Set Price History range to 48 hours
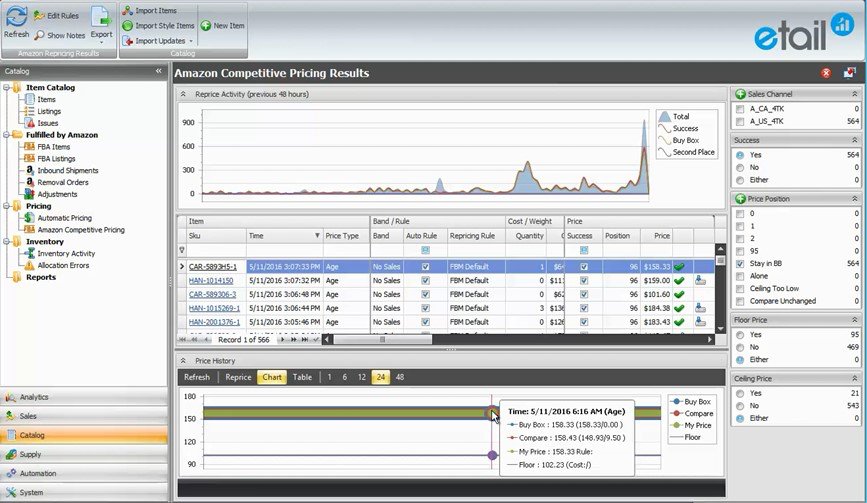The width and height of the screenshot is (867, 503). tap(400, 378)
